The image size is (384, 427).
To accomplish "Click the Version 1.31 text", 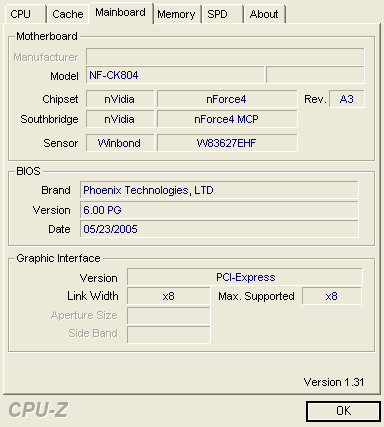I will click(x=334, y=382).
